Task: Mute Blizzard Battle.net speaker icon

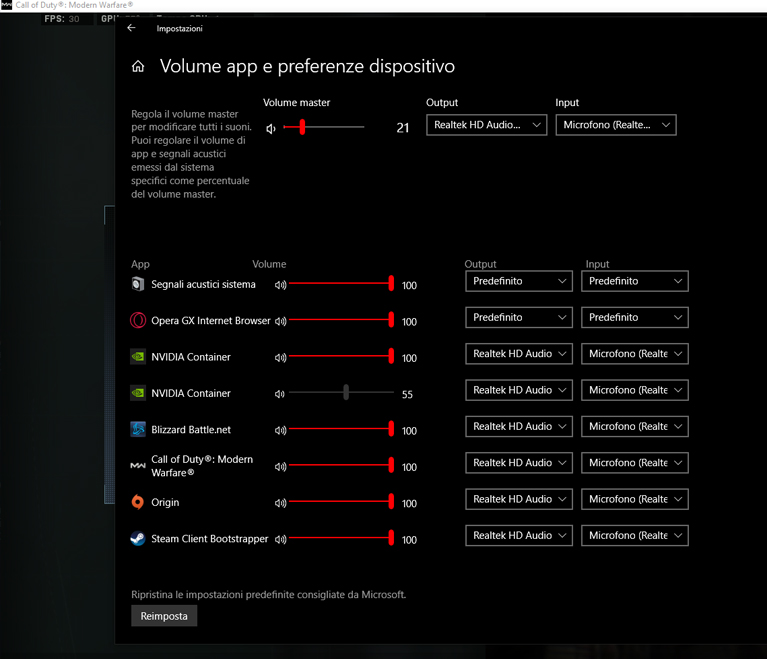Action: click(280, 431)
